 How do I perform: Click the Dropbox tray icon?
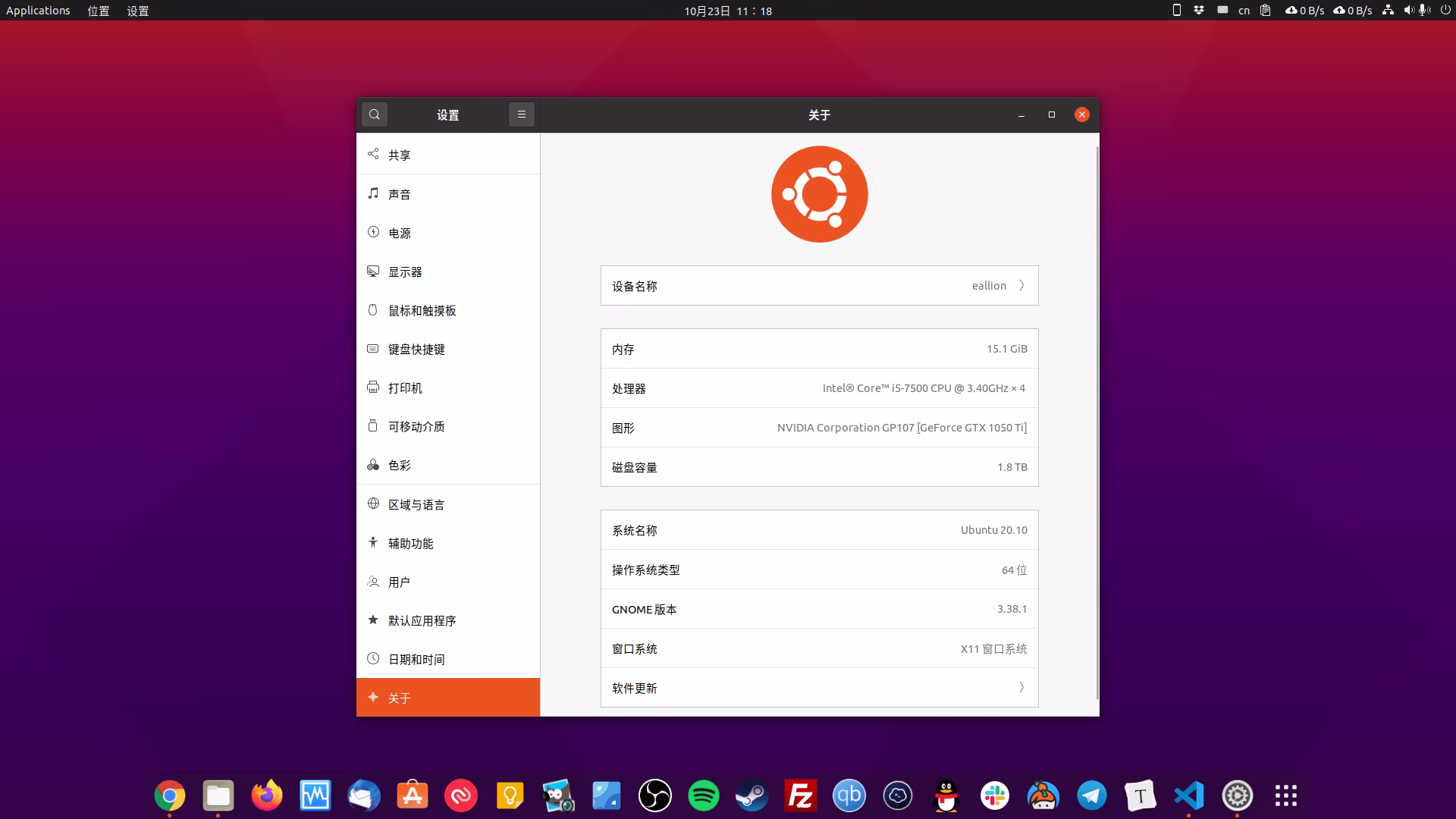click(1199, 10)
